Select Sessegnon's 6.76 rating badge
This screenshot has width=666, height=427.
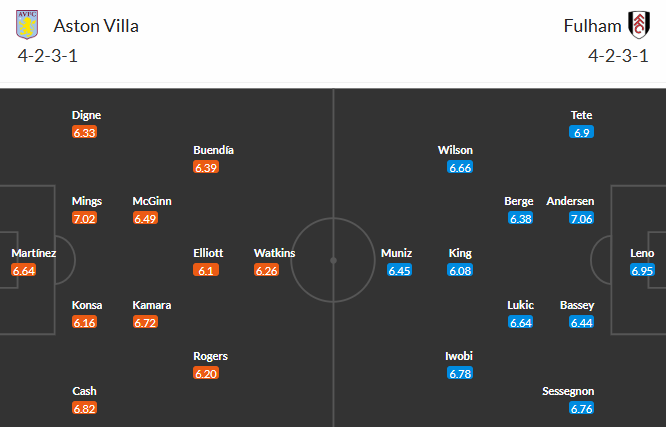pos(581,408)
